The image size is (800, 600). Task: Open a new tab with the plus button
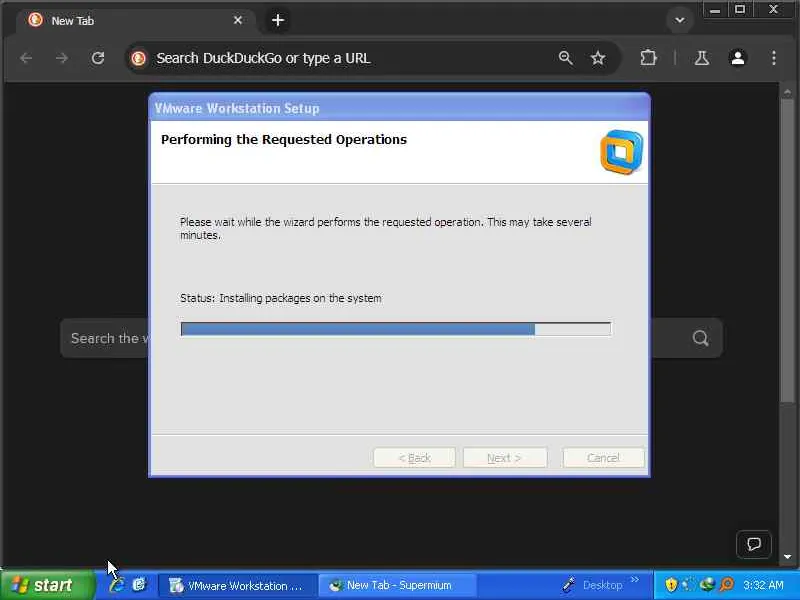278,20
